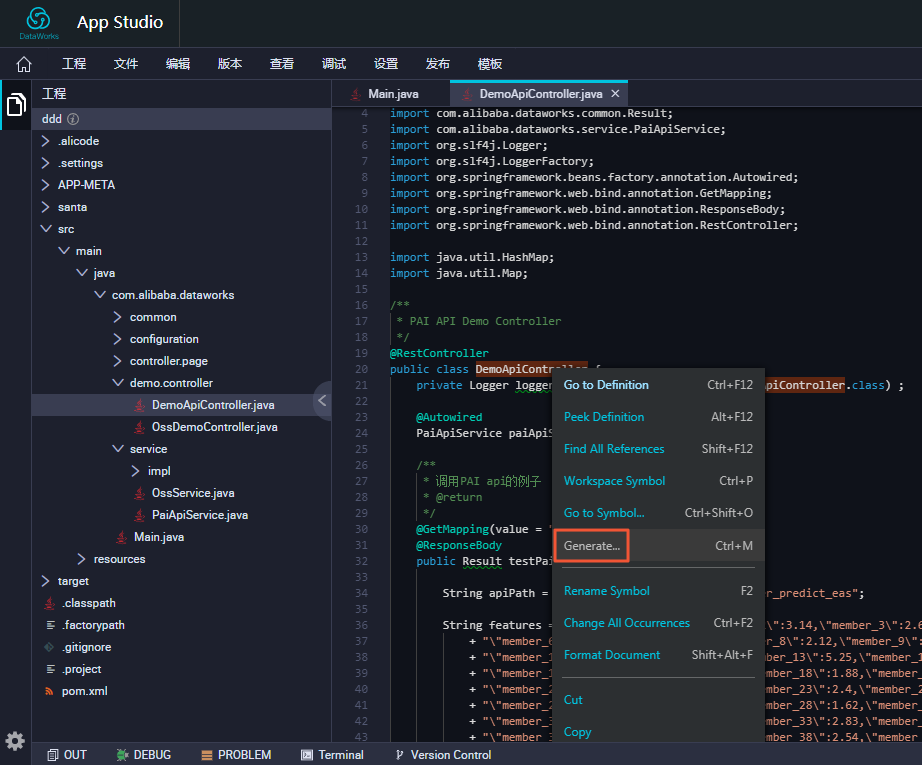Collapse the com.alibaba.dataworks package
This screenshot has height=765, width=922.
(100, 295)
